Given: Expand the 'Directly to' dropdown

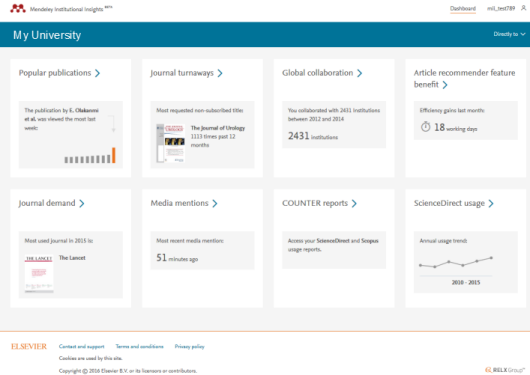Looking at the screenshot, I should pos(509,34).
